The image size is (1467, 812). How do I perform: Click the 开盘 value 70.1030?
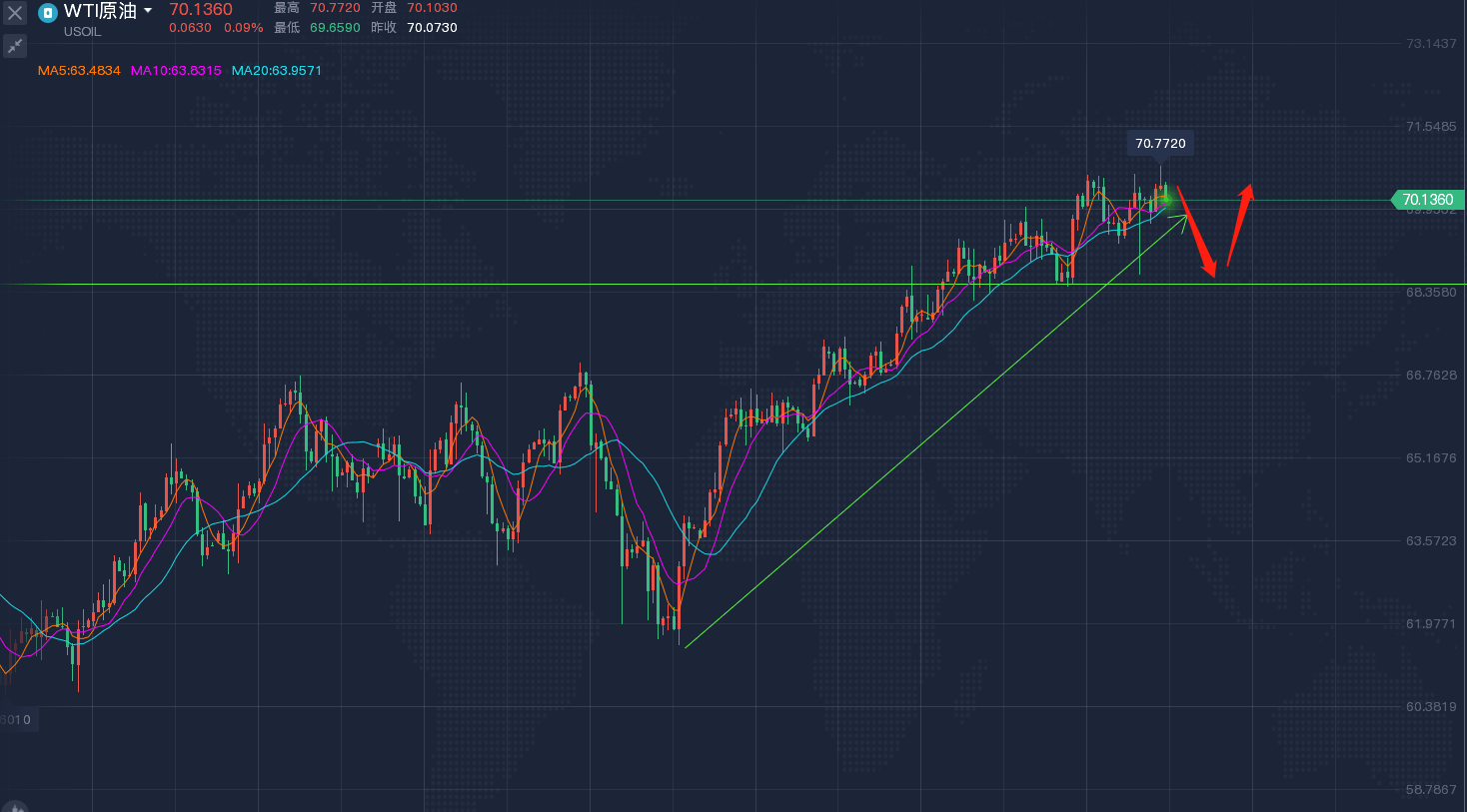[x=432, y=8]
